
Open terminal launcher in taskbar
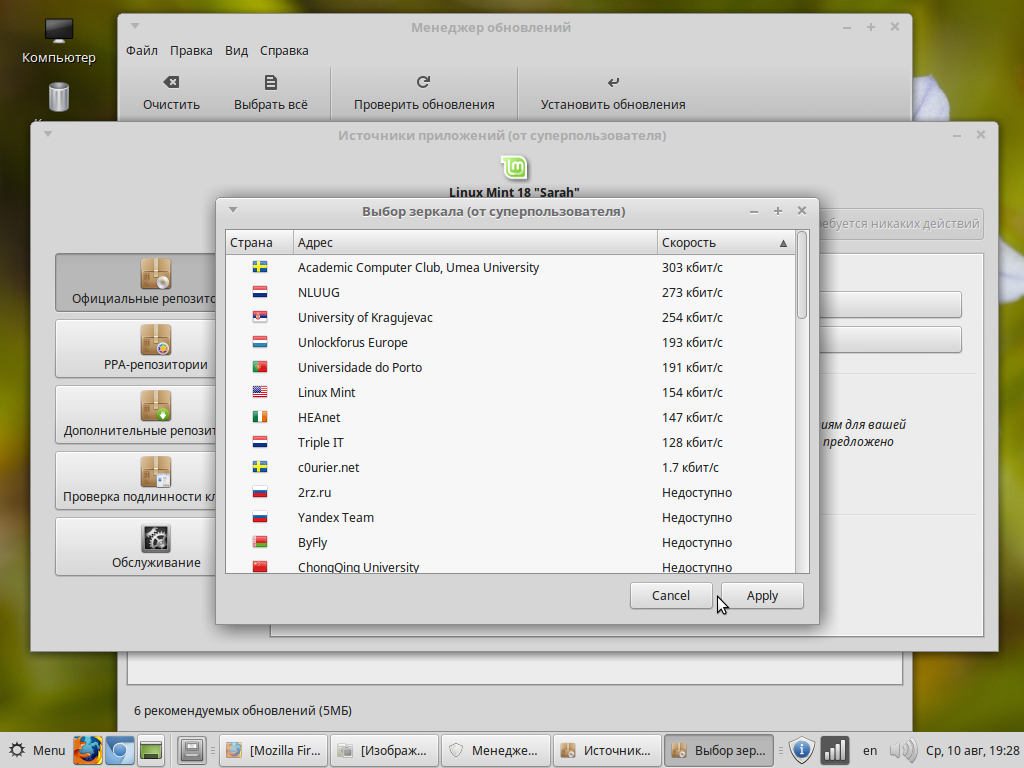[151, 749]
